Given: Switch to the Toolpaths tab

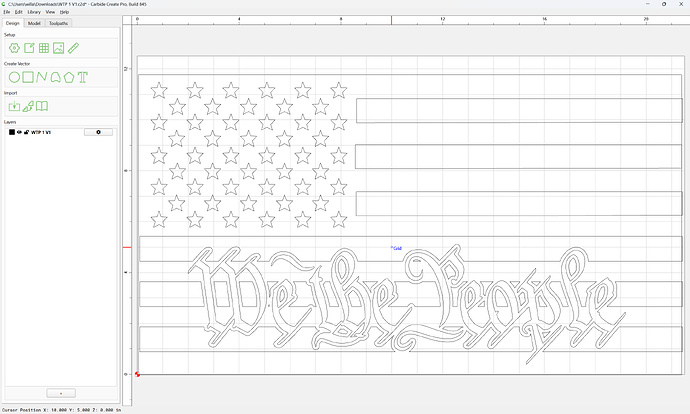Looking at the screenshot, I should tap(59, 23).
